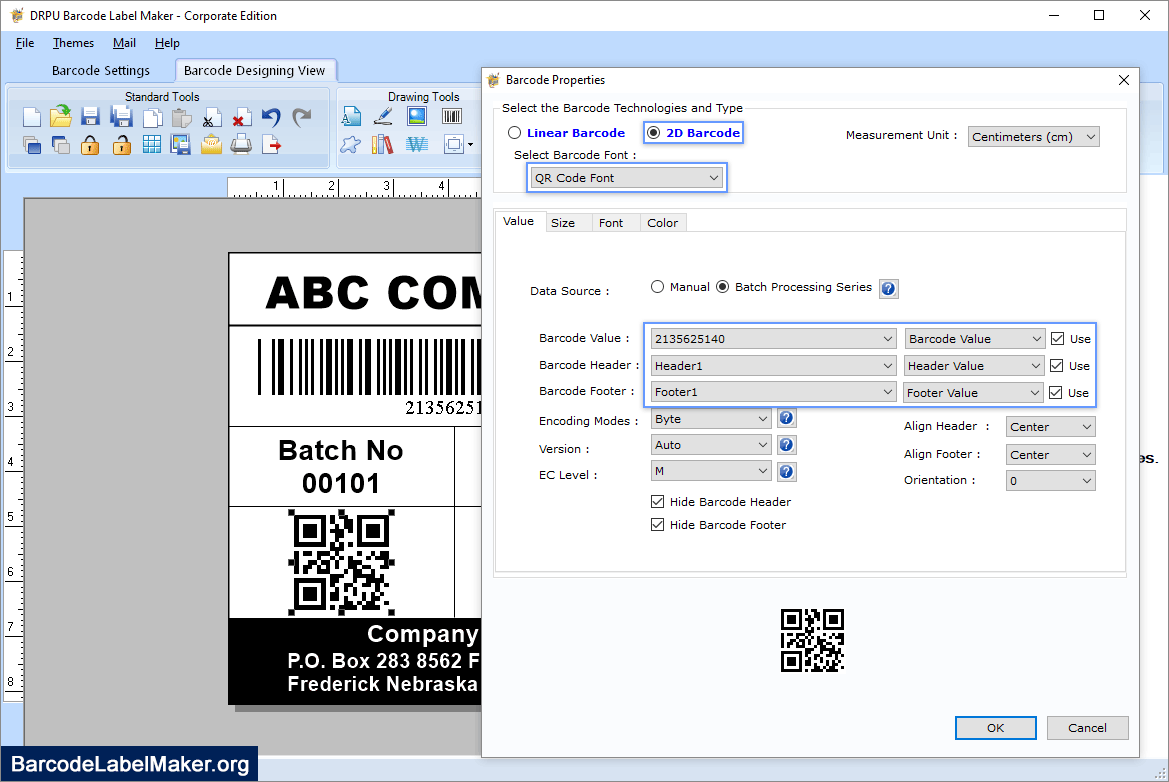The image size is (1169, 782).
Task: Confirm with the OK button
Action: [x=995, y=728]
